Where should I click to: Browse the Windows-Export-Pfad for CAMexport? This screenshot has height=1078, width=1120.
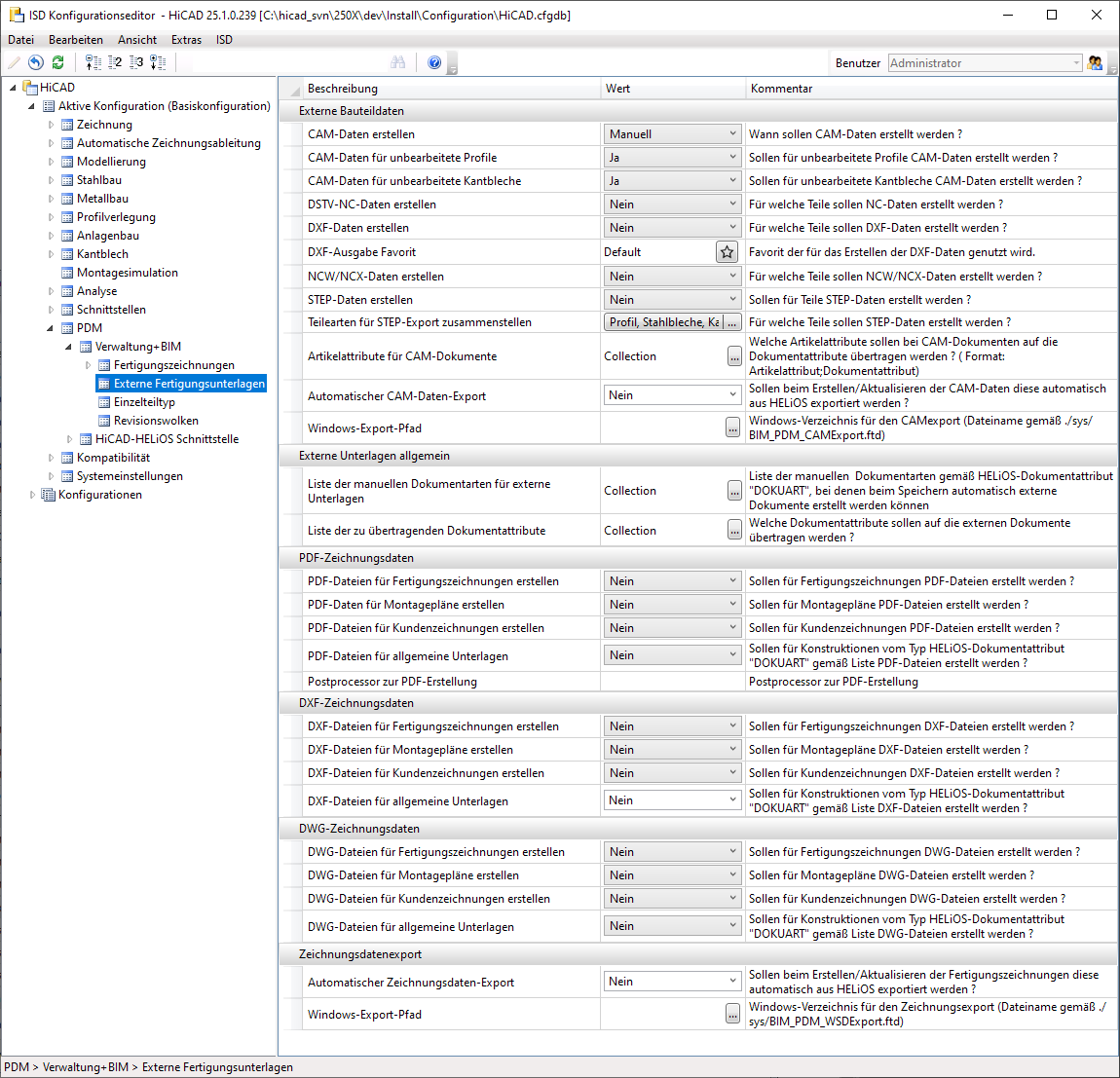(732, 428)
